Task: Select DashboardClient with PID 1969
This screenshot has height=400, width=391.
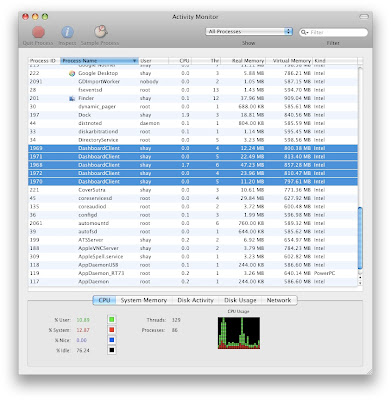Action: tap(193, 148)
